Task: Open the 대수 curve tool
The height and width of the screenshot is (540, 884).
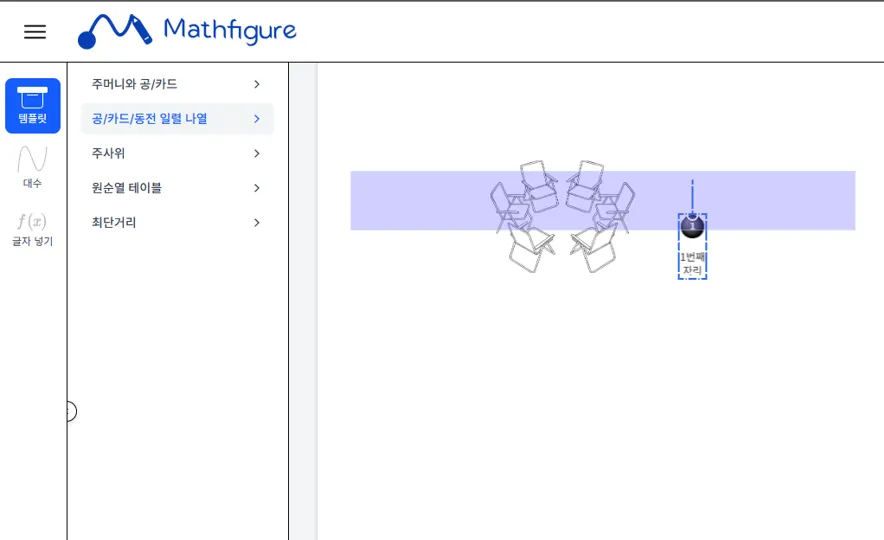Action: 32,166
